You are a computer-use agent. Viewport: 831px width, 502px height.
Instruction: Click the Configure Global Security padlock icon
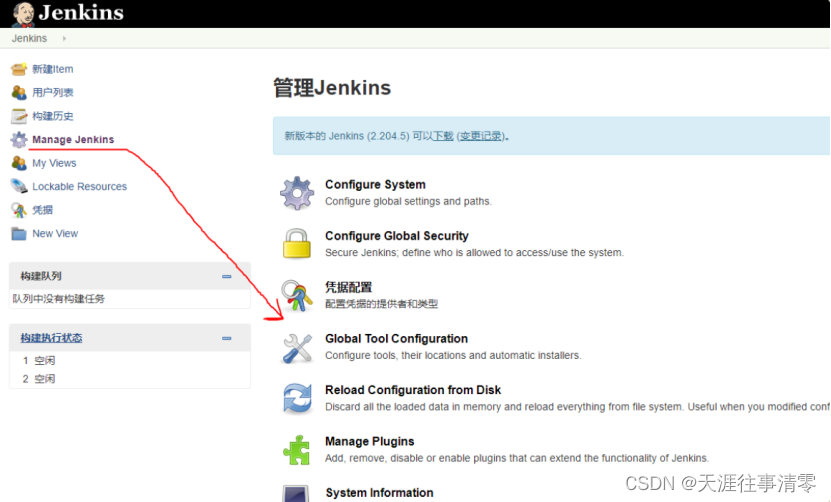point(297,243)
